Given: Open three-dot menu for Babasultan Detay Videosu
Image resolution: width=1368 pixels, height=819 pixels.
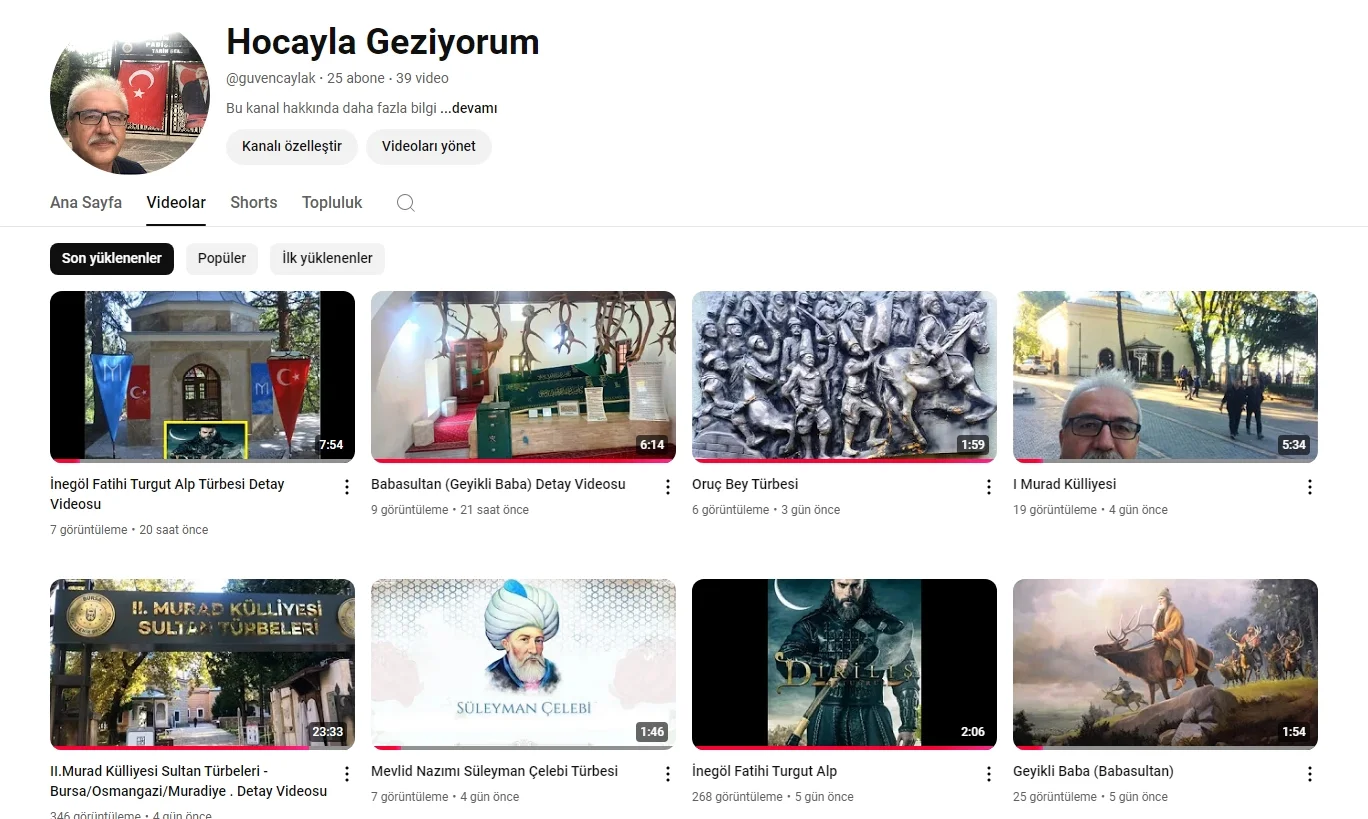Looking at the screenshot, I should (668, 487).
